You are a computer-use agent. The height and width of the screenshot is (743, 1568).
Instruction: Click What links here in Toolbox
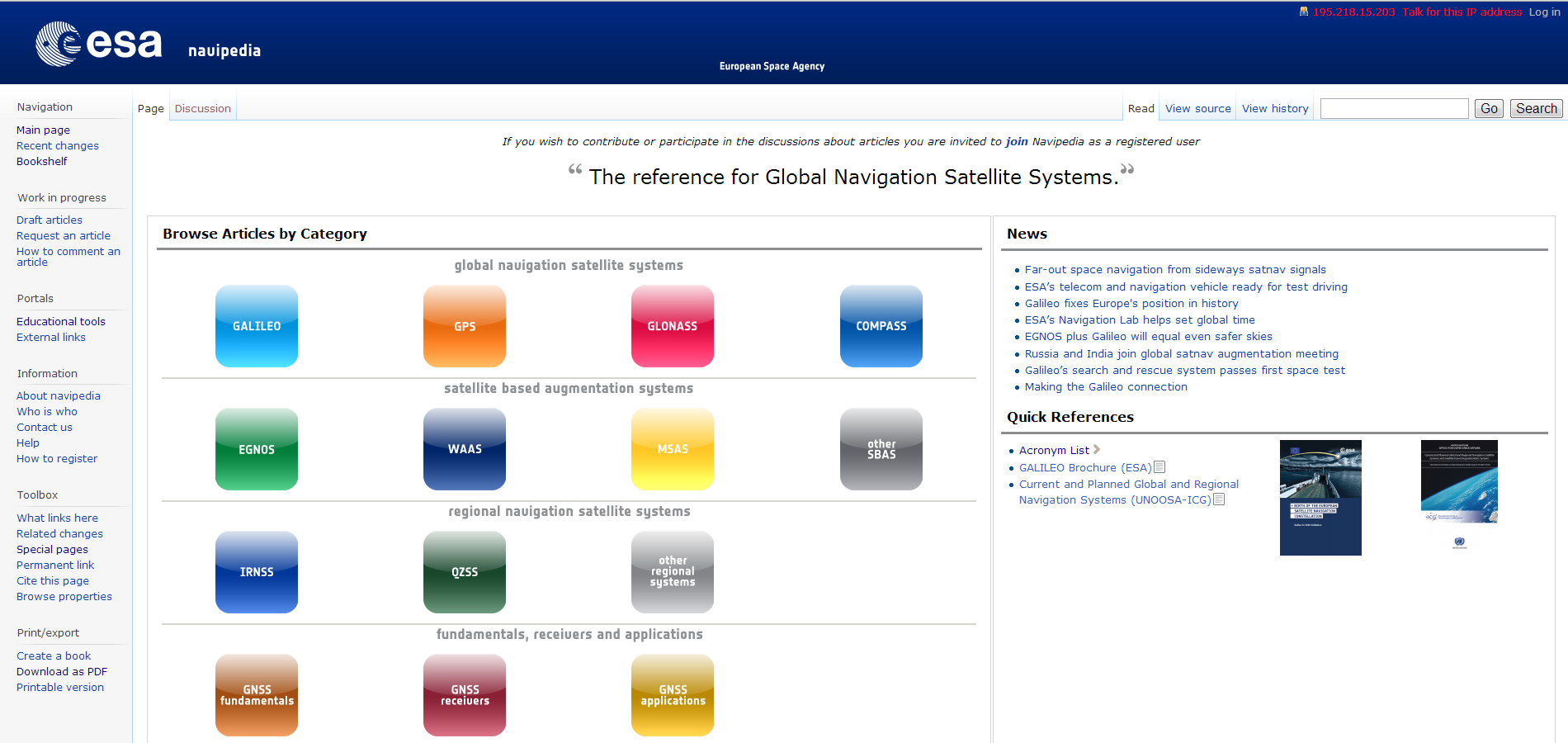[x=58, y=518]
